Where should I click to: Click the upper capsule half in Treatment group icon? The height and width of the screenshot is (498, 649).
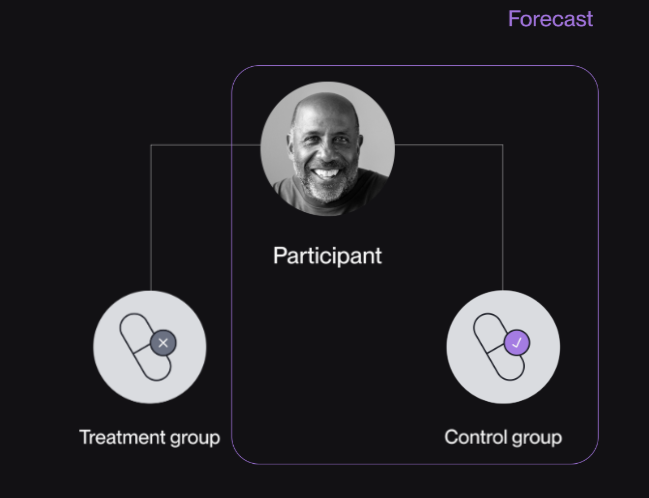pos(134,328)
